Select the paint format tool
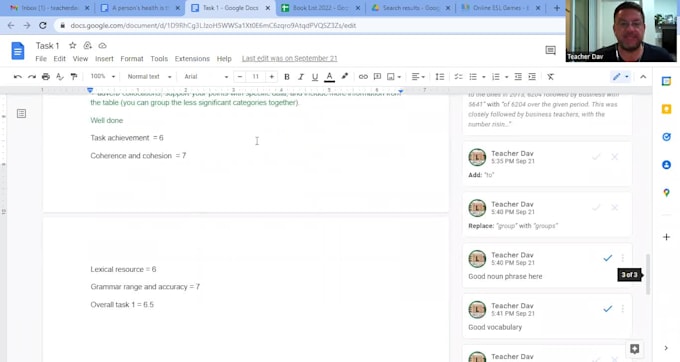The width and height of the screenshot is (680, 362). pos(74,77)
